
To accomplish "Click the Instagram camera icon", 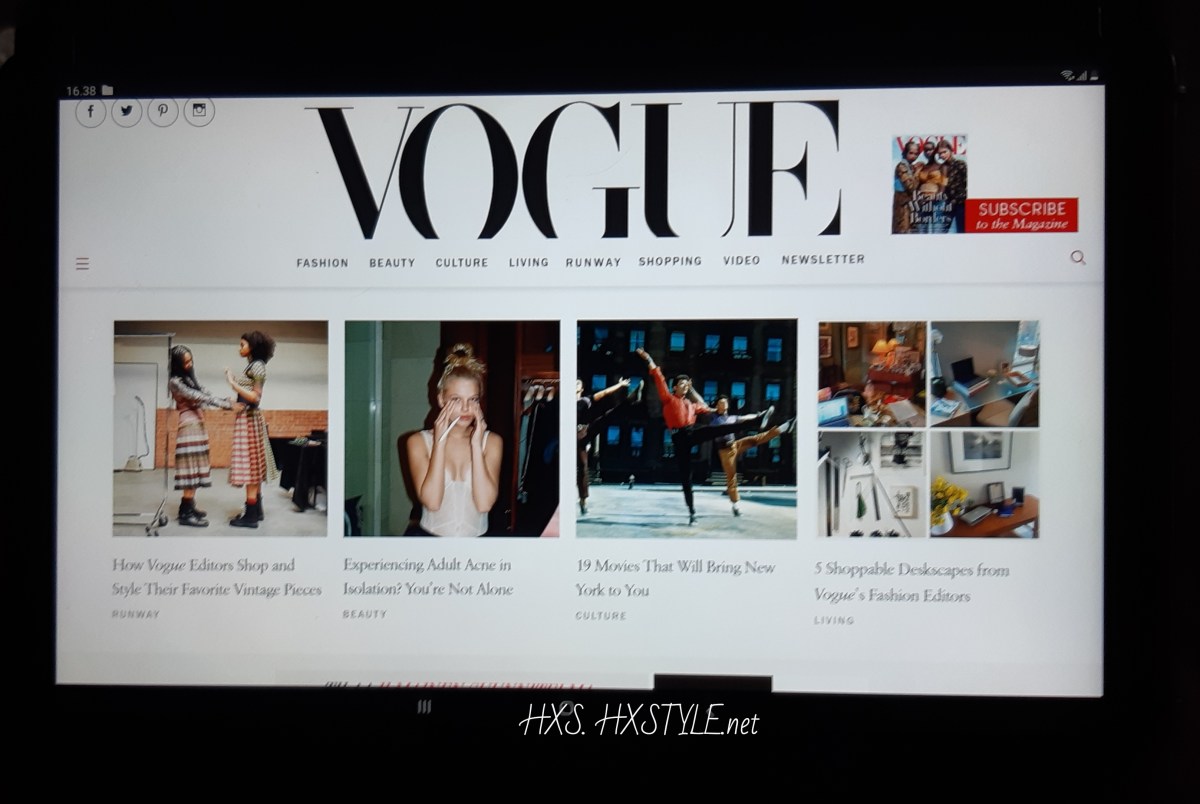I will coord(199,110).
